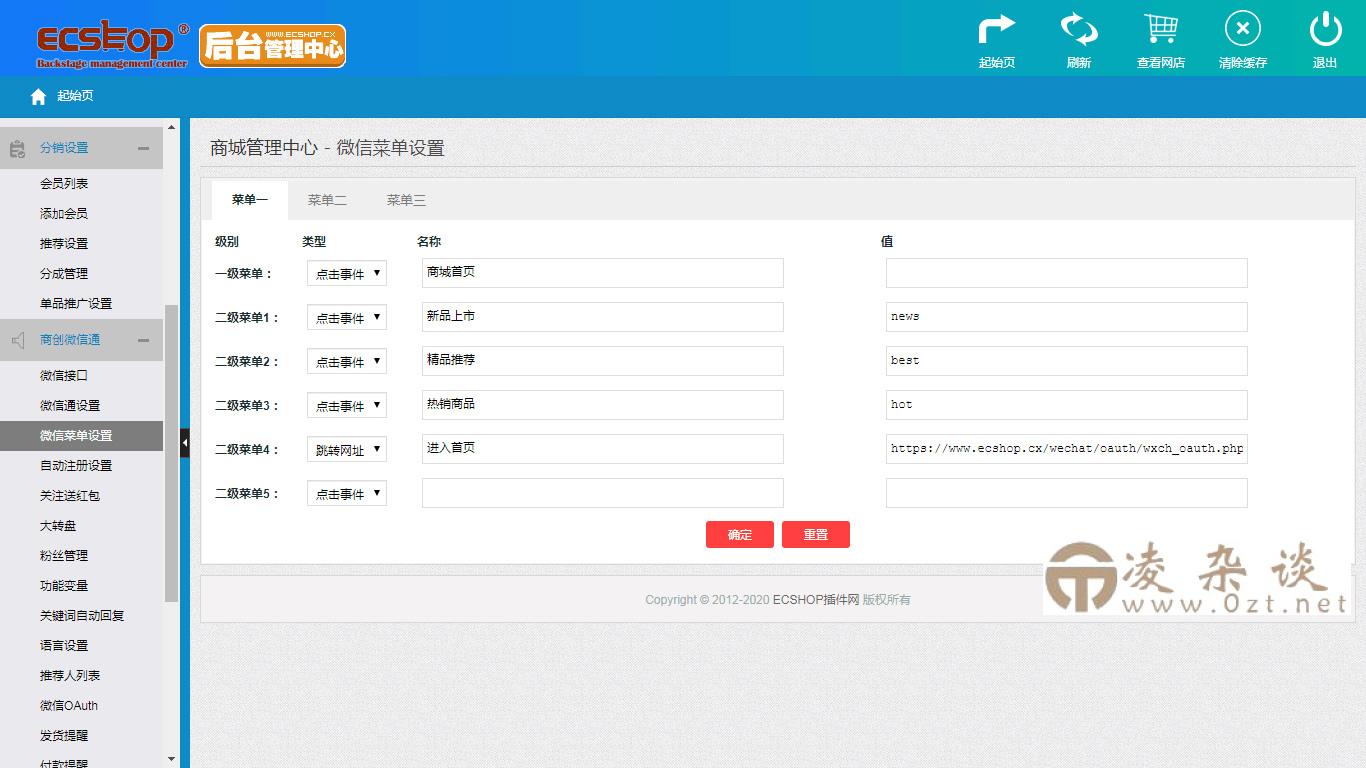Screen dimensions: 1366x768
Task: Click the 刷新 refresh icon
Action: point(1079,29)
